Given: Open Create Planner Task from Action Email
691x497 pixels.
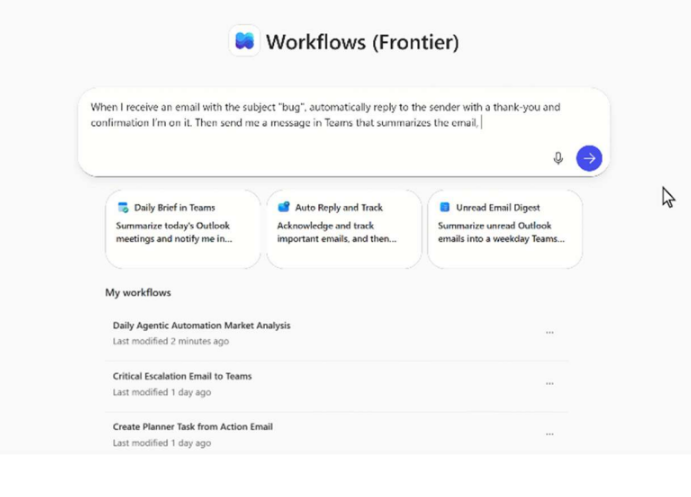Looking at the screenshot, I should [x=192, y=427].
